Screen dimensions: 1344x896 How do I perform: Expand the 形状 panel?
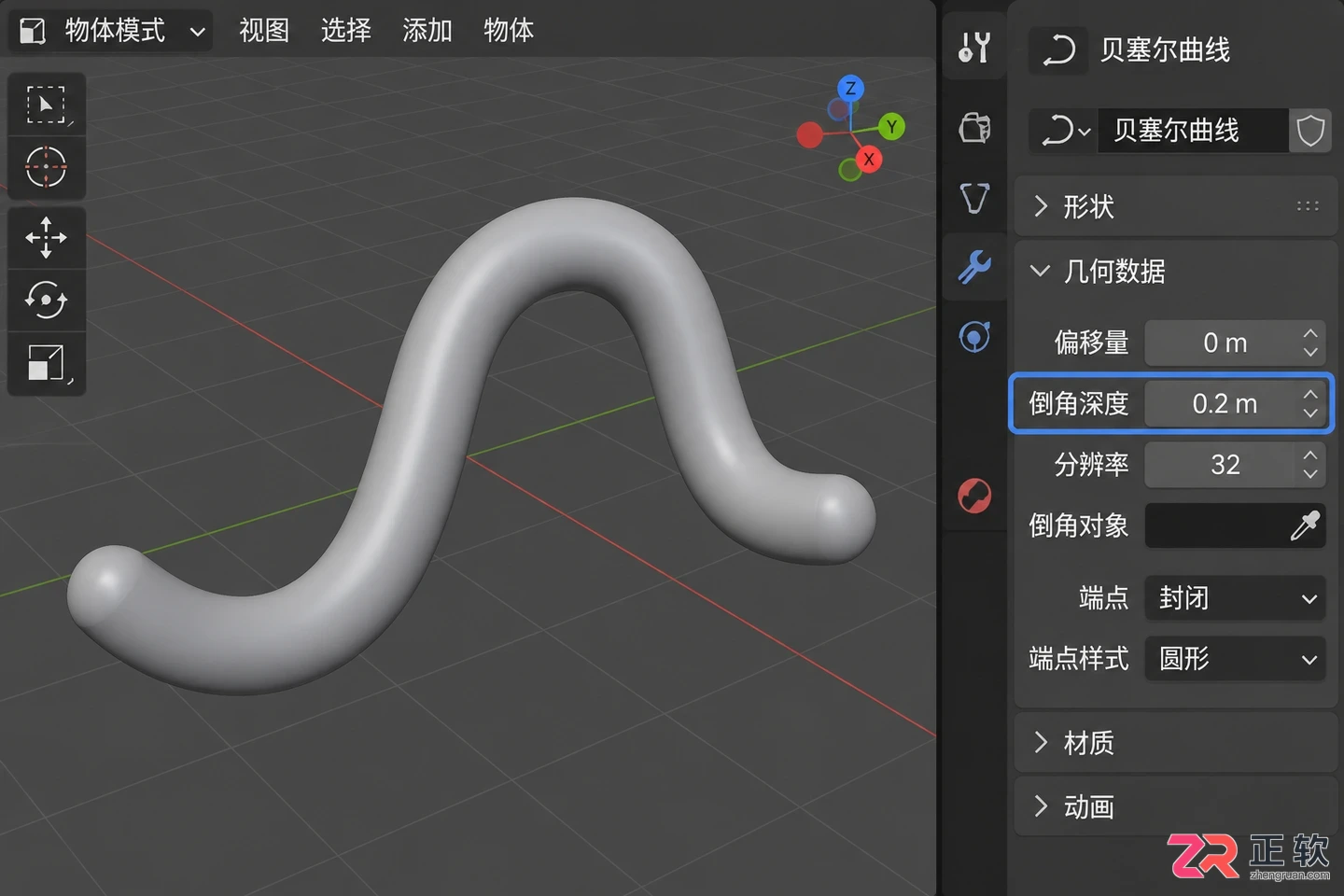1176,206
